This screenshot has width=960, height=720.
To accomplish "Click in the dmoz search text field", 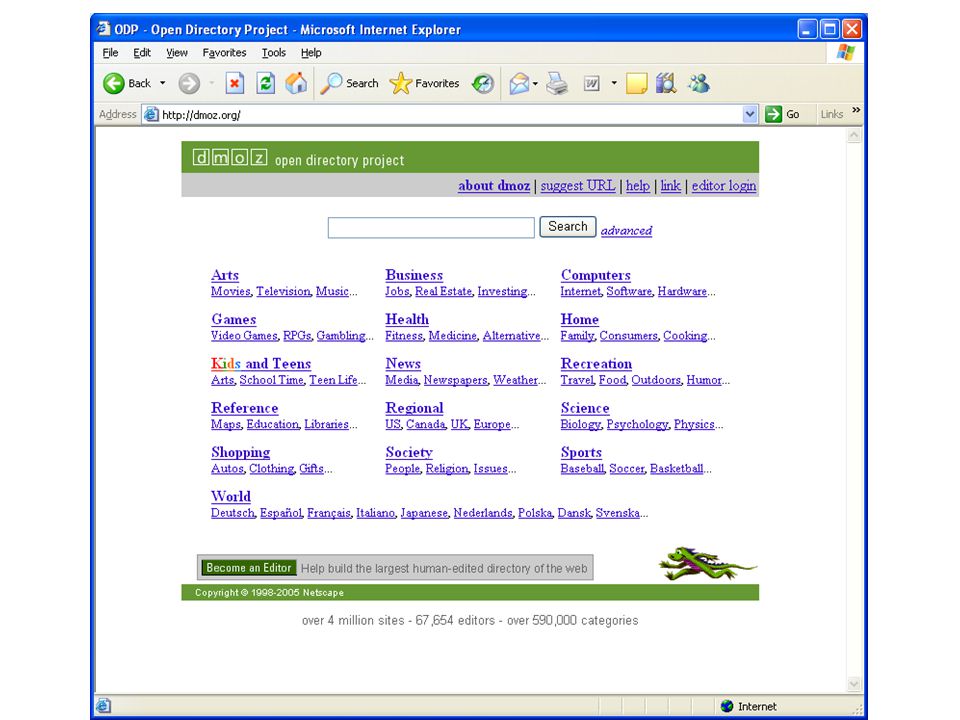I will [431, 228].
